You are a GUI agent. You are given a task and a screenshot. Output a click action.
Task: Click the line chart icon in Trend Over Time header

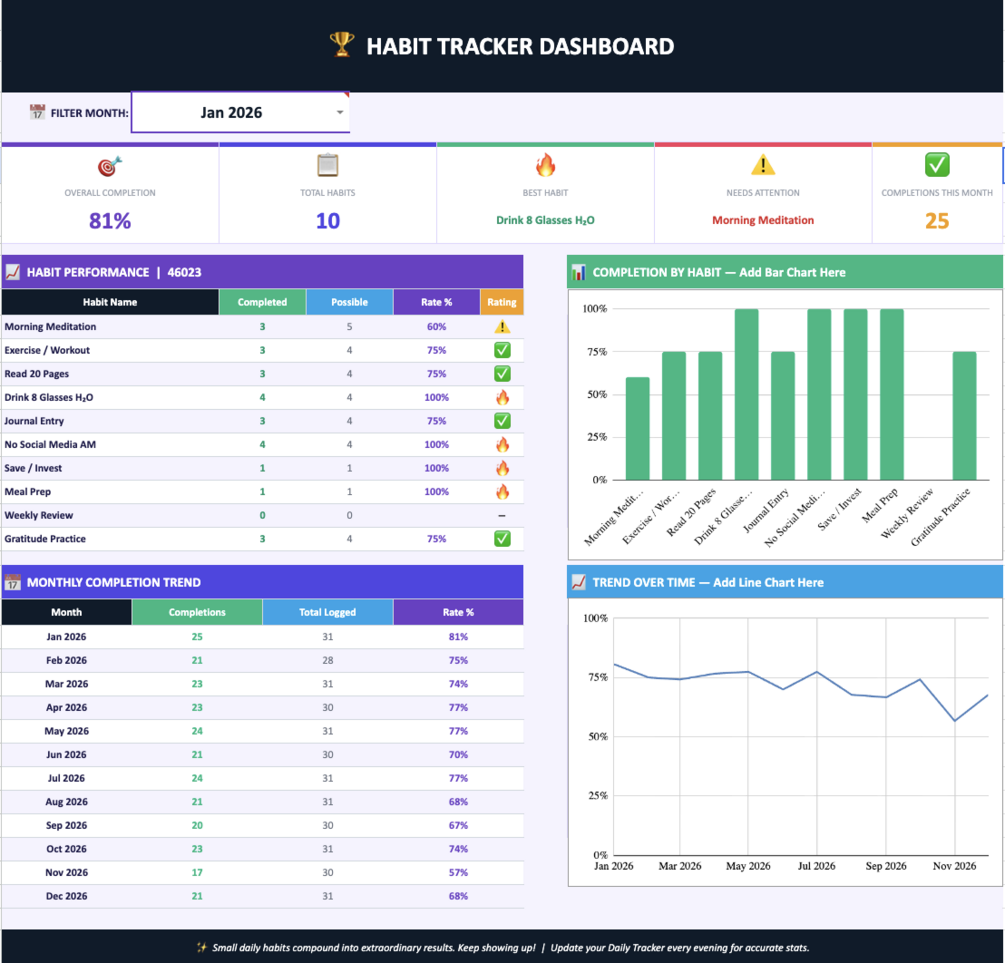tap(578, 582)
